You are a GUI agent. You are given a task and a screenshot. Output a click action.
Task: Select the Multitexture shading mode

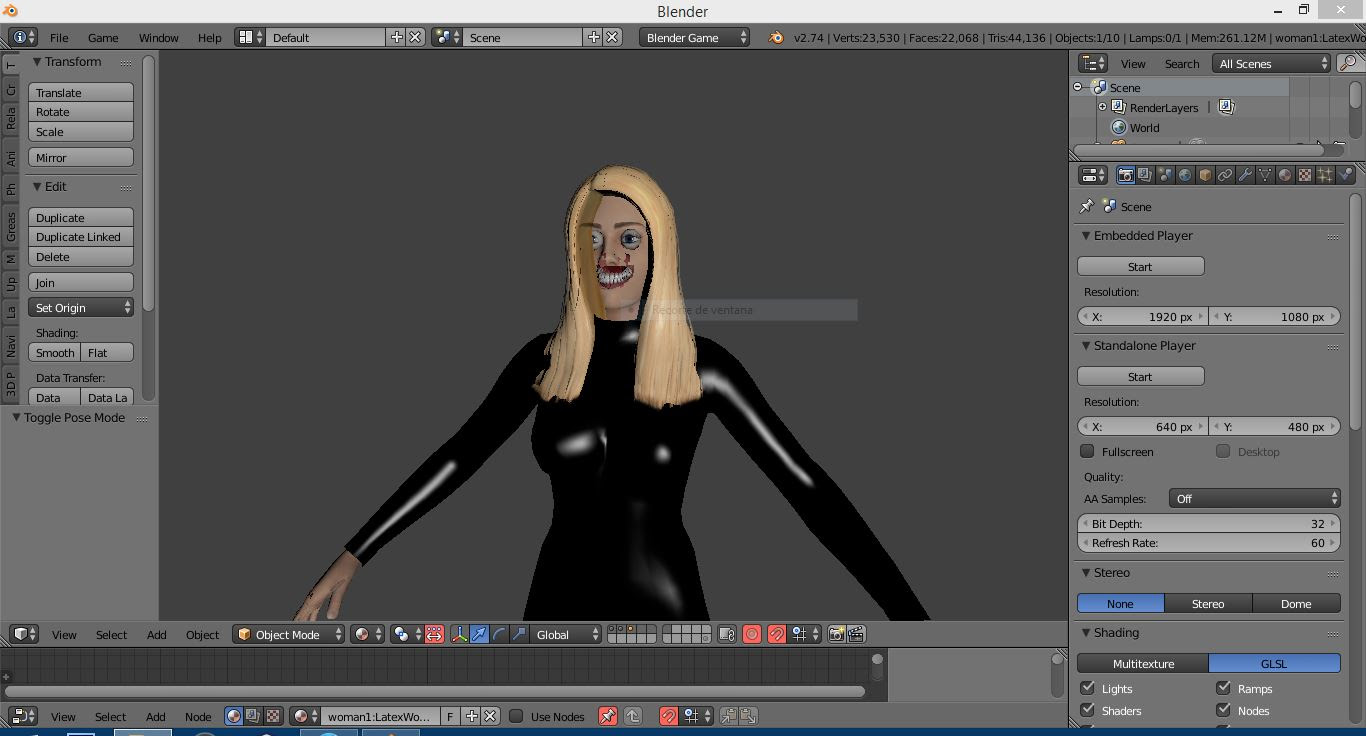(x=1143, y=663)
